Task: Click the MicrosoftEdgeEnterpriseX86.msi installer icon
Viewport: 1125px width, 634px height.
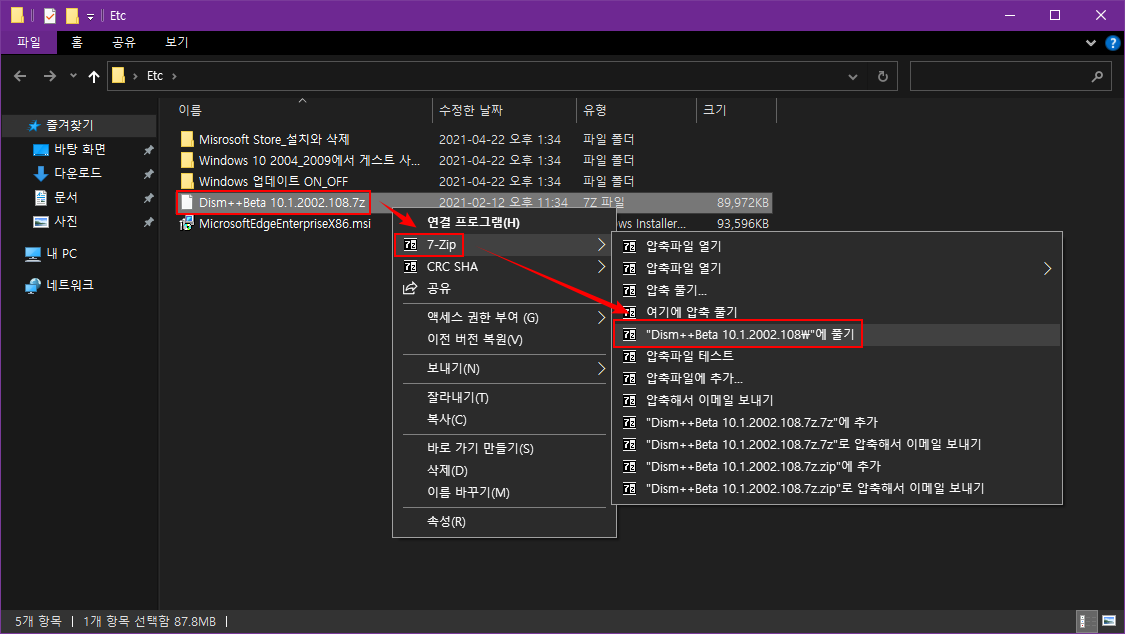Action: [187, 224]
